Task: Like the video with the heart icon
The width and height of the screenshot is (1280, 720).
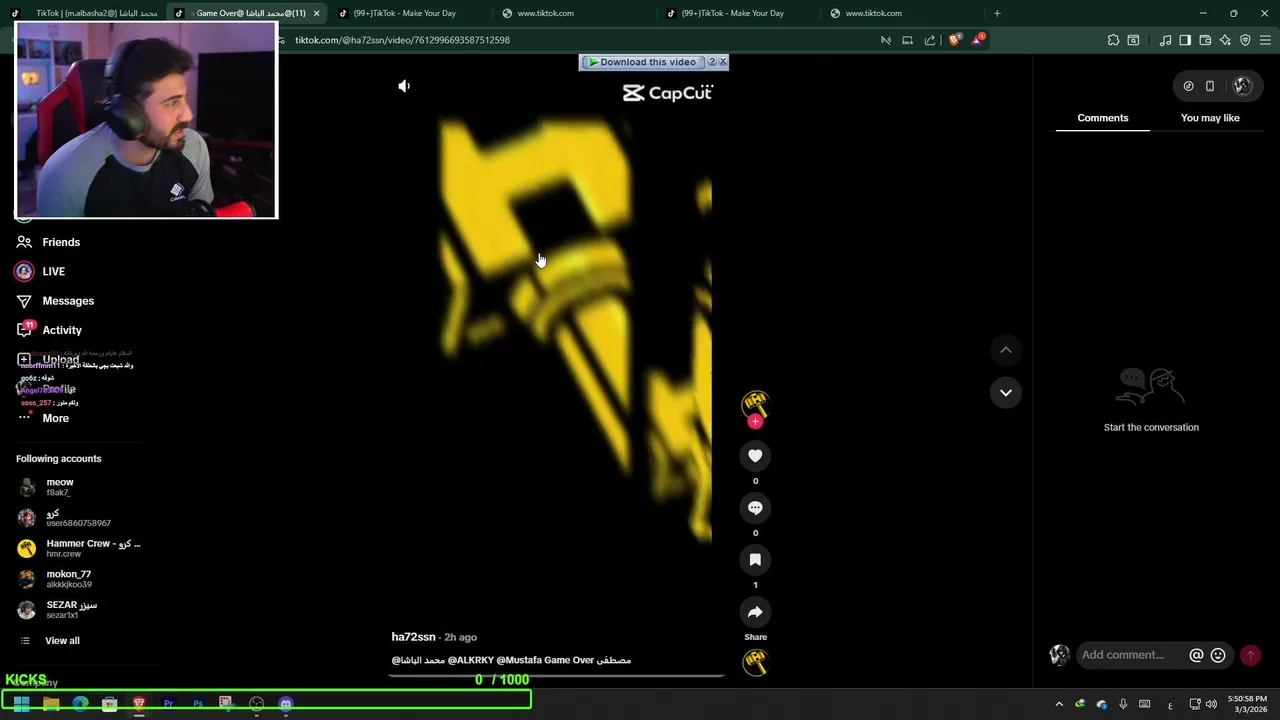Action: click(x=755, y=456)
